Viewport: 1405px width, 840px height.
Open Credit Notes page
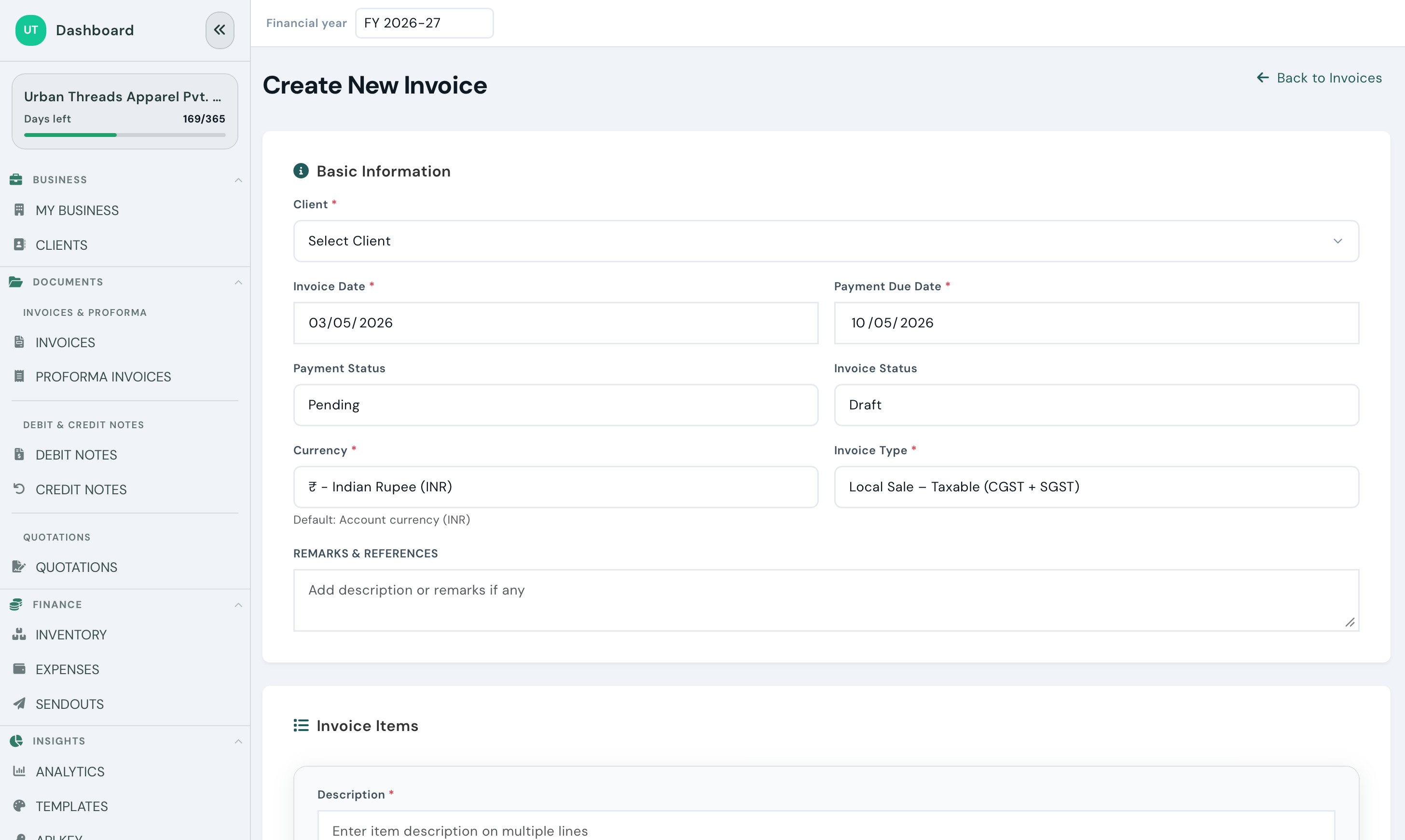[x=81, y=489]
